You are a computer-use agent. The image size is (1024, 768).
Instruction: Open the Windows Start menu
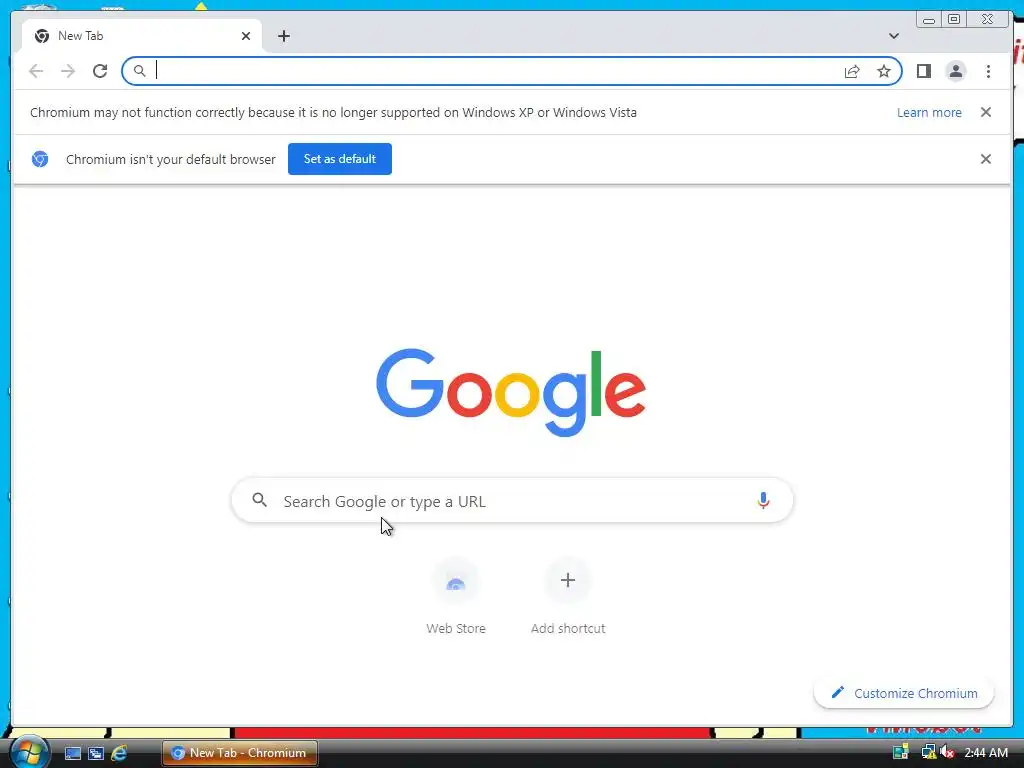pyautogui.click(x=28, y=752)
